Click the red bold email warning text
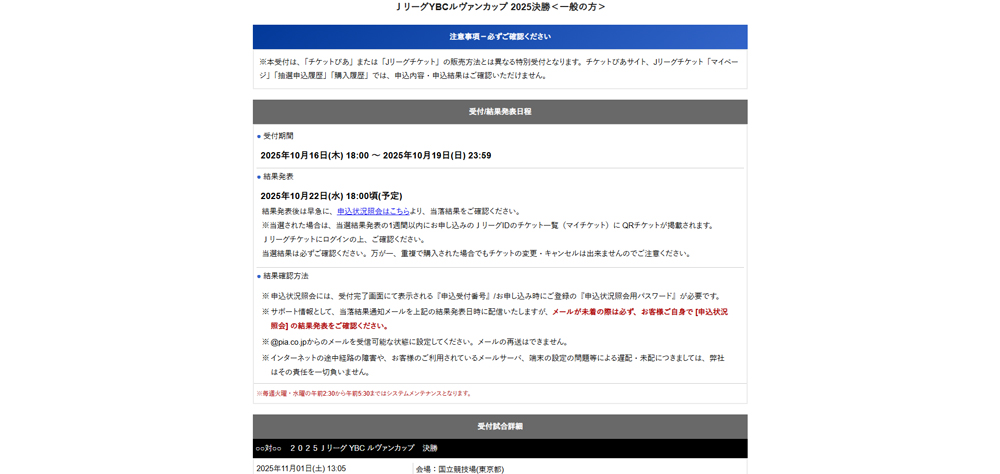 [x=639, y=312]
